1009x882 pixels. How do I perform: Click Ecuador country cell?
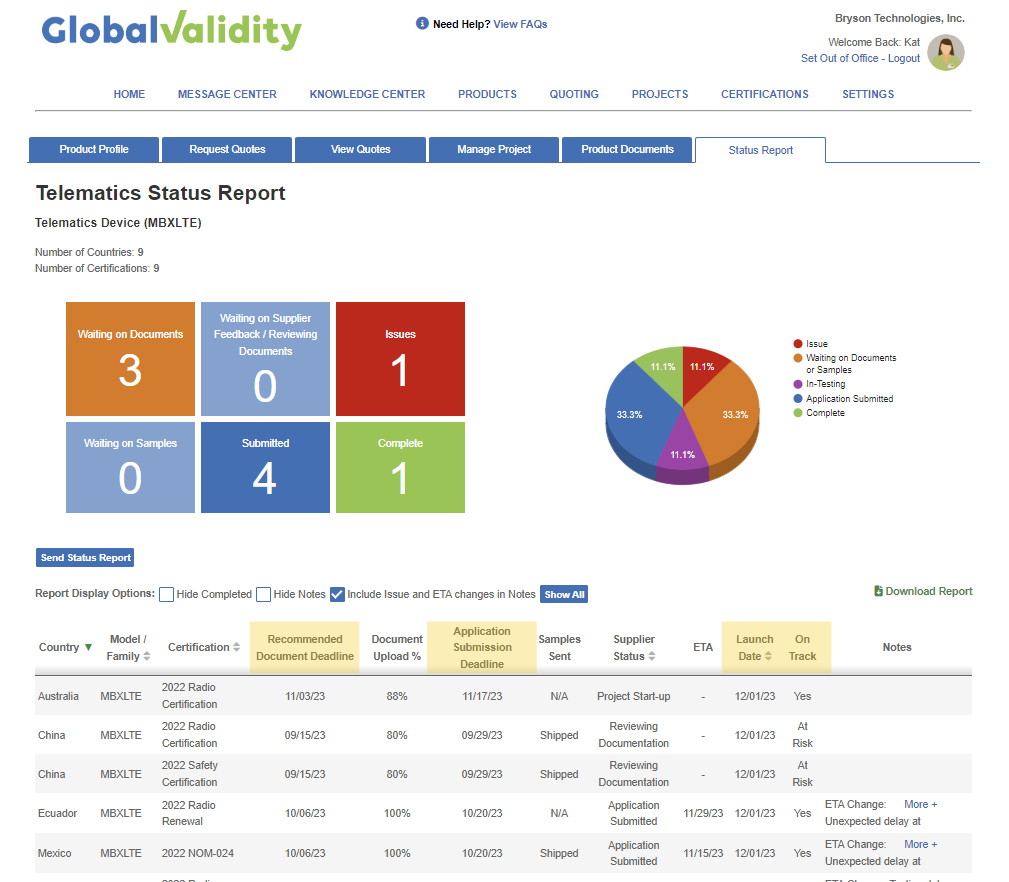click(57, 813)
